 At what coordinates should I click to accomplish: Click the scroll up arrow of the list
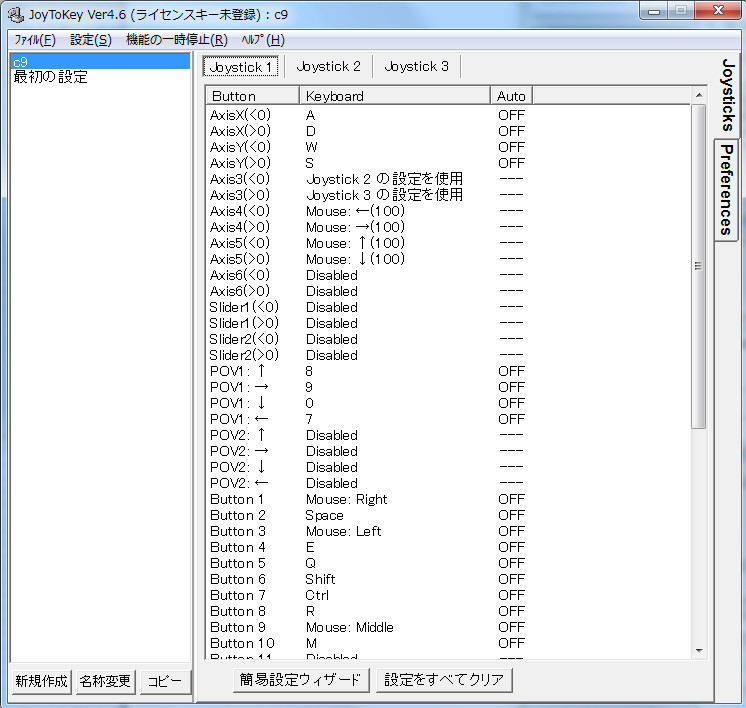tap(698, 96)
